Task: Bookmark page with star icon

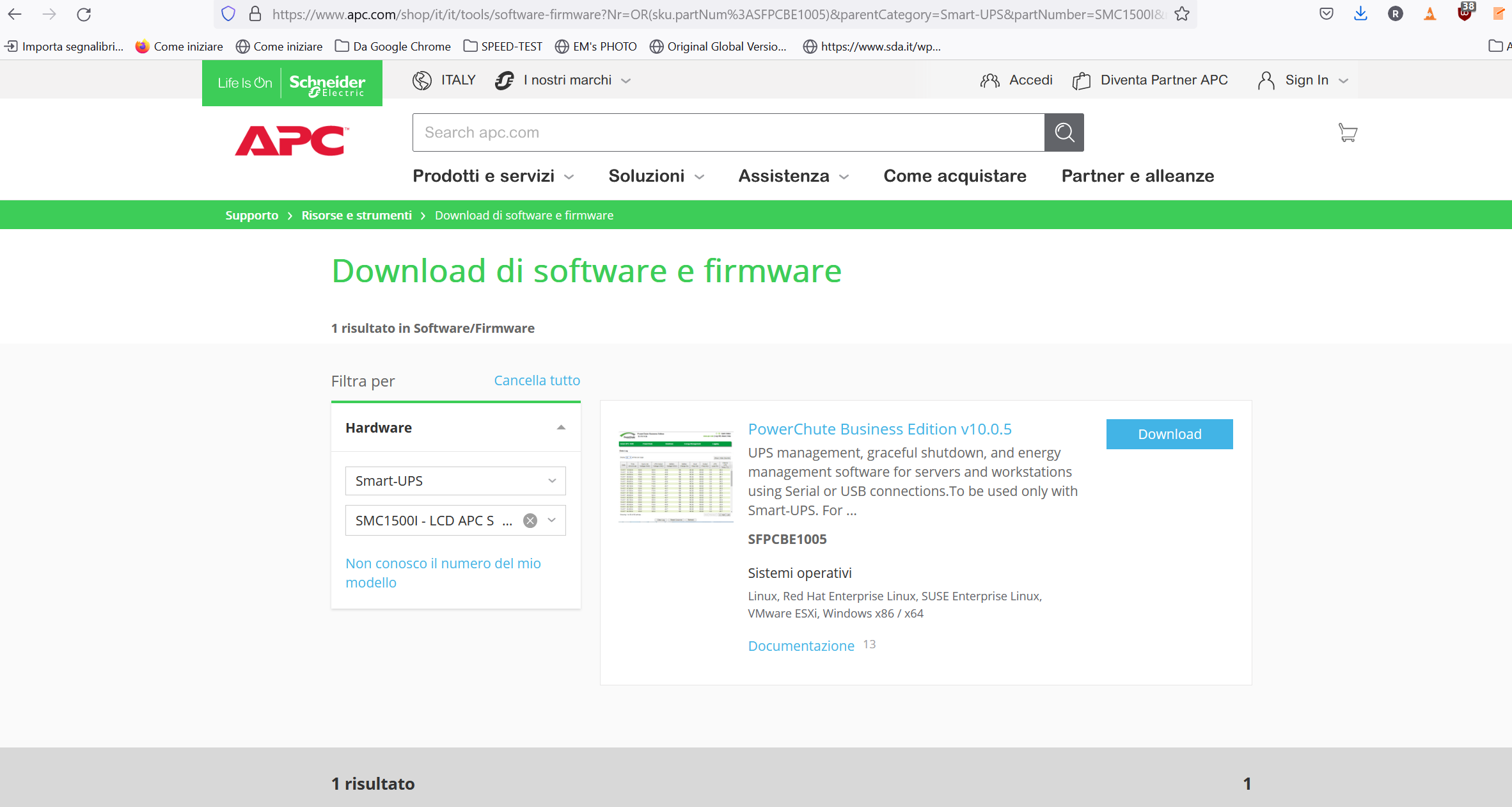Action: (x=1182, y=14)
